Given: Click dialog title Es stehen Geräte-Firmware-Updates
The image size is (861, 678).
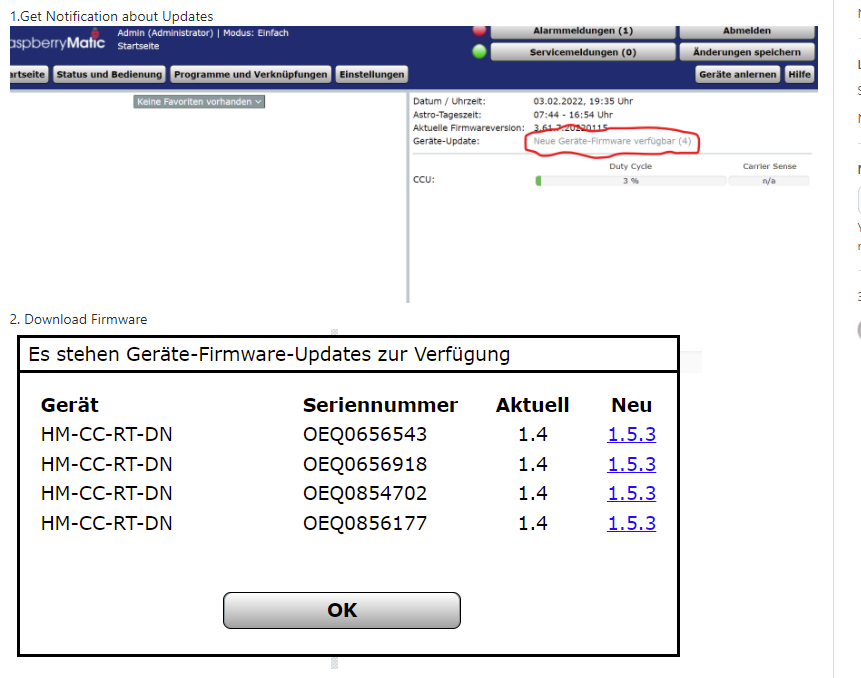Looking at the screenshot, I should click(x=269, y=354).
